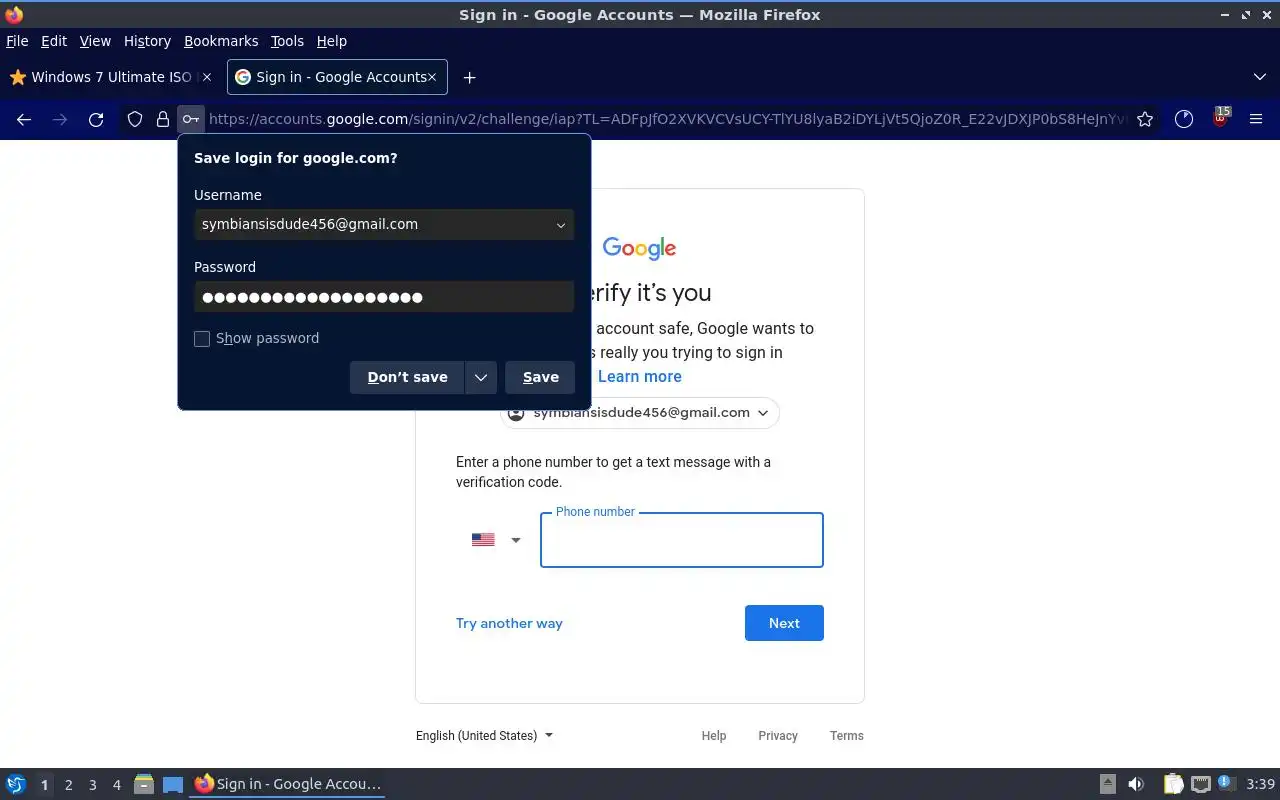This screenshot has width=1280, height=800.
Task: Open the Help link in page footer
Action: [x=714, y=735]
